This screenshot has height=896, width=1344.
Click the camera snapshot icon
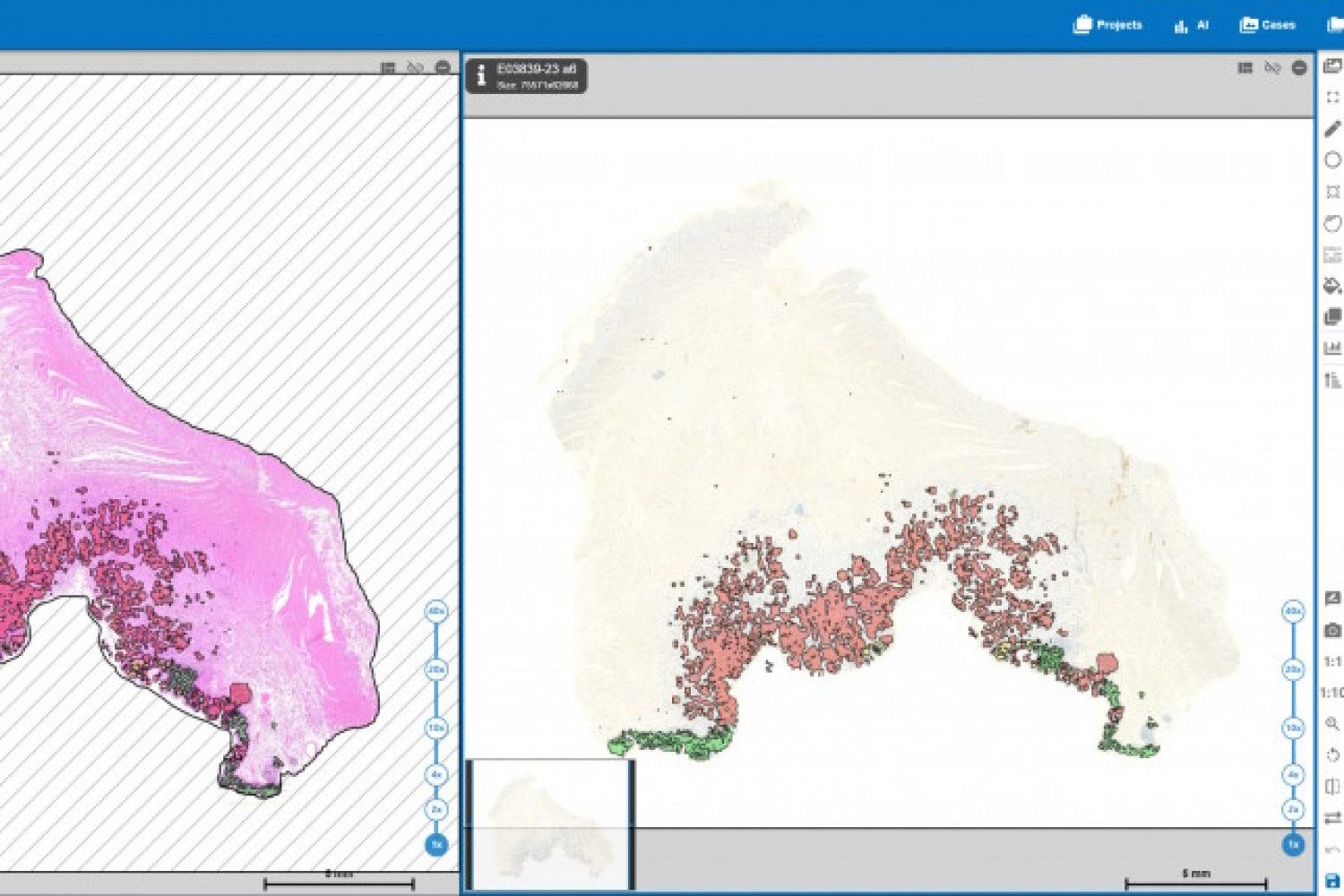(x=1332, y=631)
